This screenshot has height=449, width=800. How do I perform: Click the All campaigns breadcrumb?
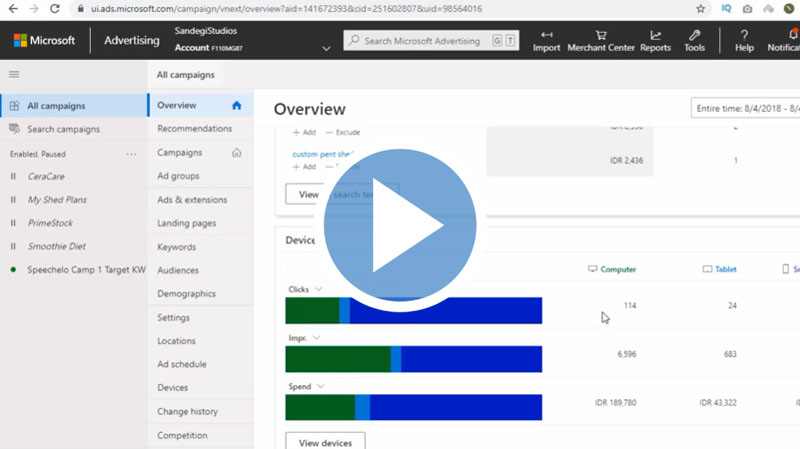tap(186, 74)
